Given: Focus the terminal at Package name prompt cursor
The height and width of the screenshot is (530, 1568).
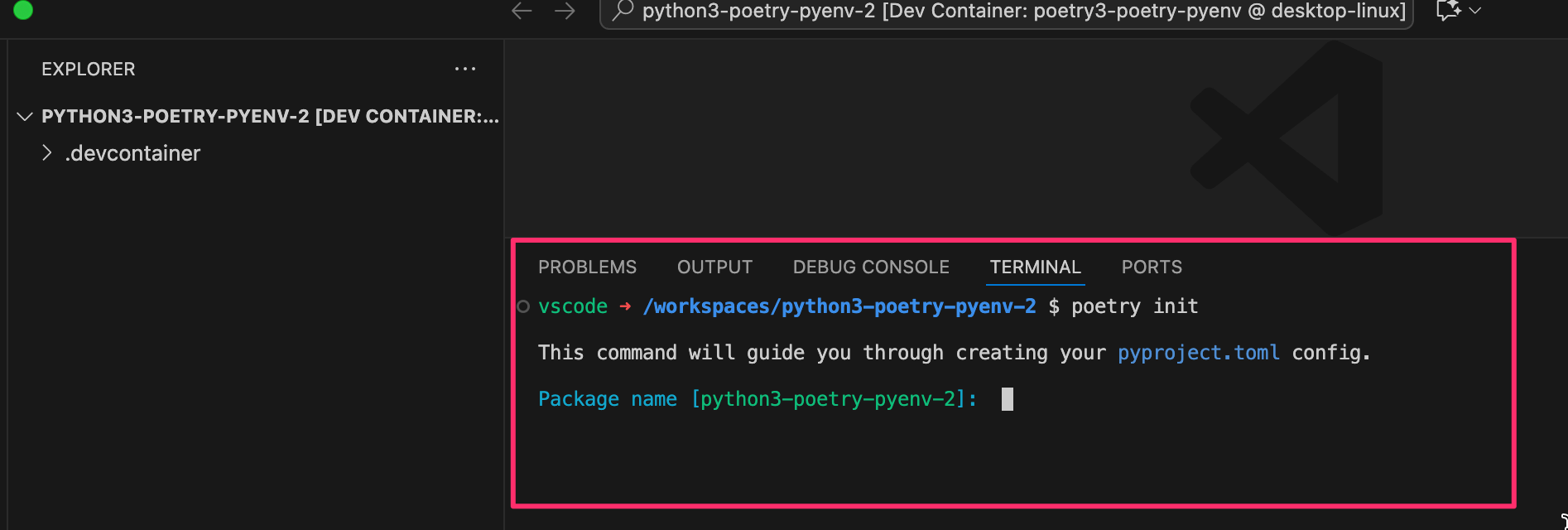Looking at the screenshot, I should click(1007, 399).
